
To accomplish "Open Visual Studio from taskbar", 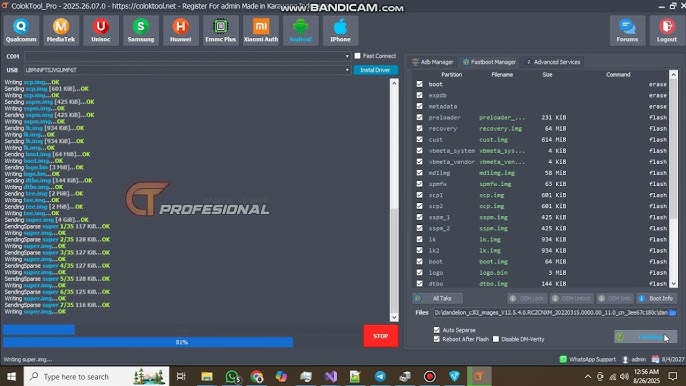I will pos(331,376).
